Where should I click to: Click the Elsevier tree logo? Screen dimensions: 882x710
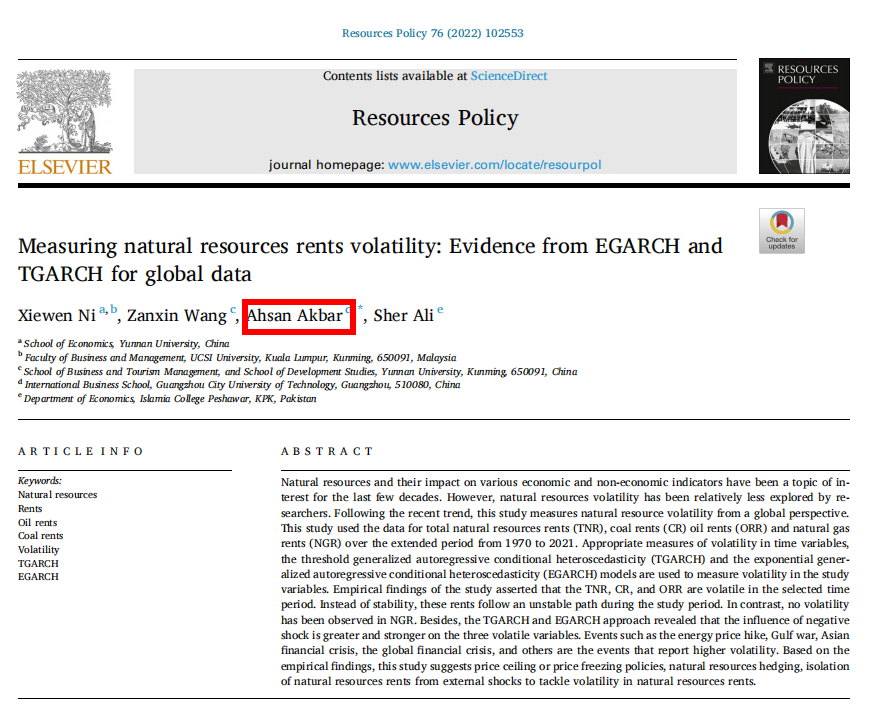pyautogui.click(x=65, y=108)
